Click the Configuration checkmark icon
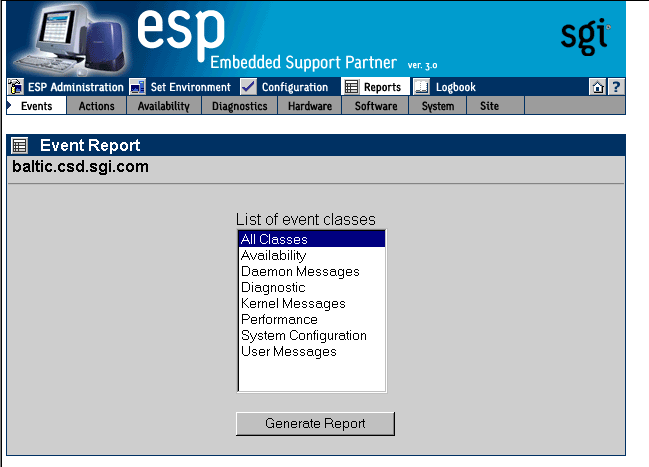 click(248, 87)
